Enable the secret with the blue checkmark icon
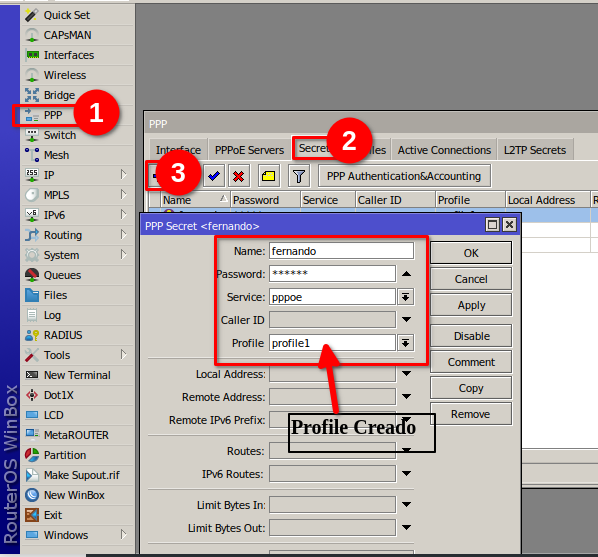Image resolution: width=598 pixels, height=557 pixels. pos(214,176)
